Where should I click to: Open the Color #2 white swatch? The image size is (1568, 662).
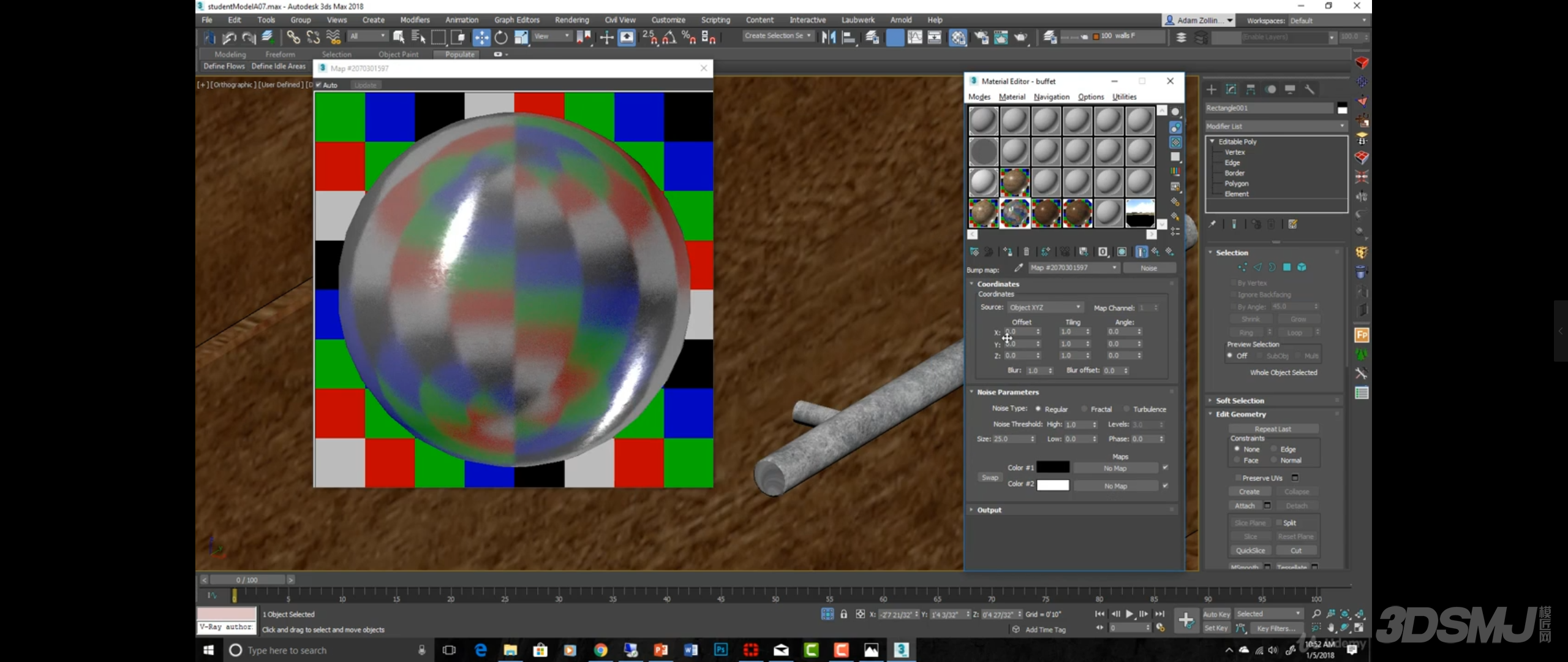1052,485
